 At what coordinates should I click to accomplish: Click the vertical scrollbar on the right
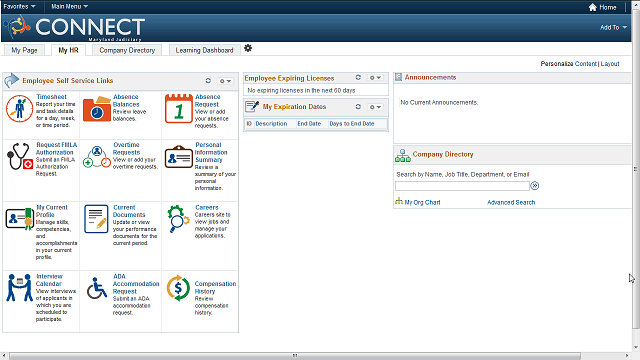(x=636, y=169)
